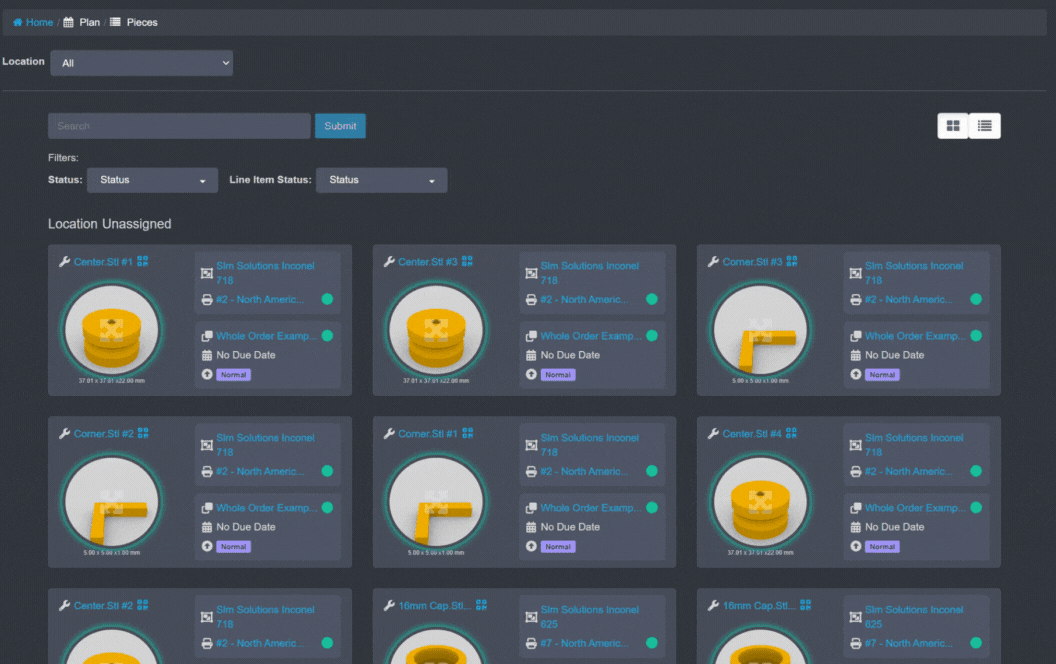Expand the Line Item Status dropdown
This screenshot has width=1056, height=664.
381,180
